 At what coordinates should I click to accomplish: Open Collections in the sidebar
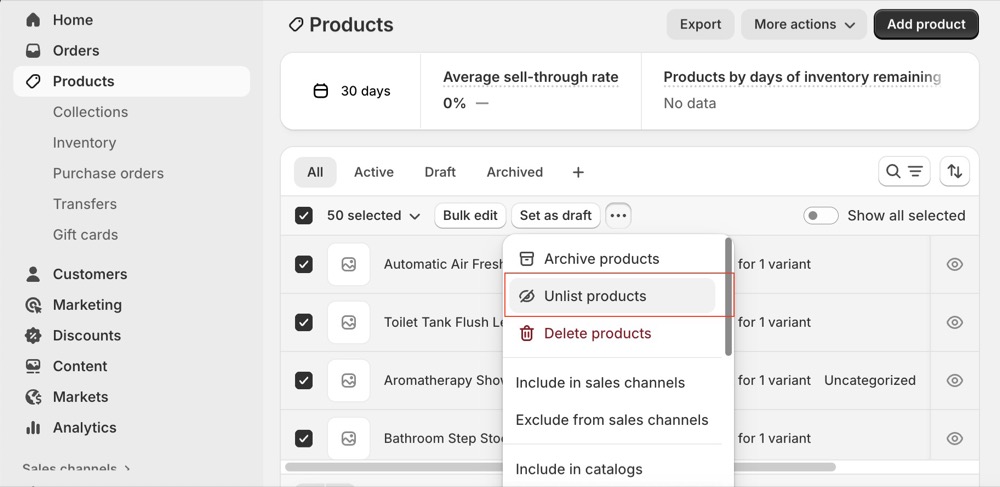pos(91,112)
